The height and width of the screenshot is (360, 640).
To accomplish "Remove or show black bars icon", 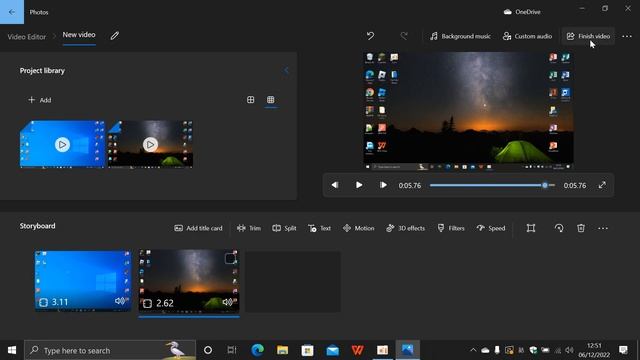I will [x=531, y=228].
